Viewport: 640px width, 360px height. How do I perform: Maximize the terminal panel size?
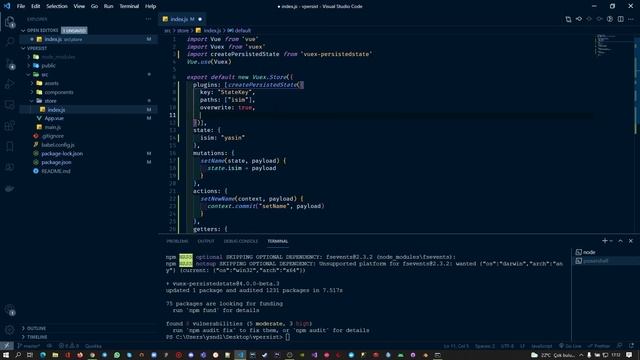(620, 241)
